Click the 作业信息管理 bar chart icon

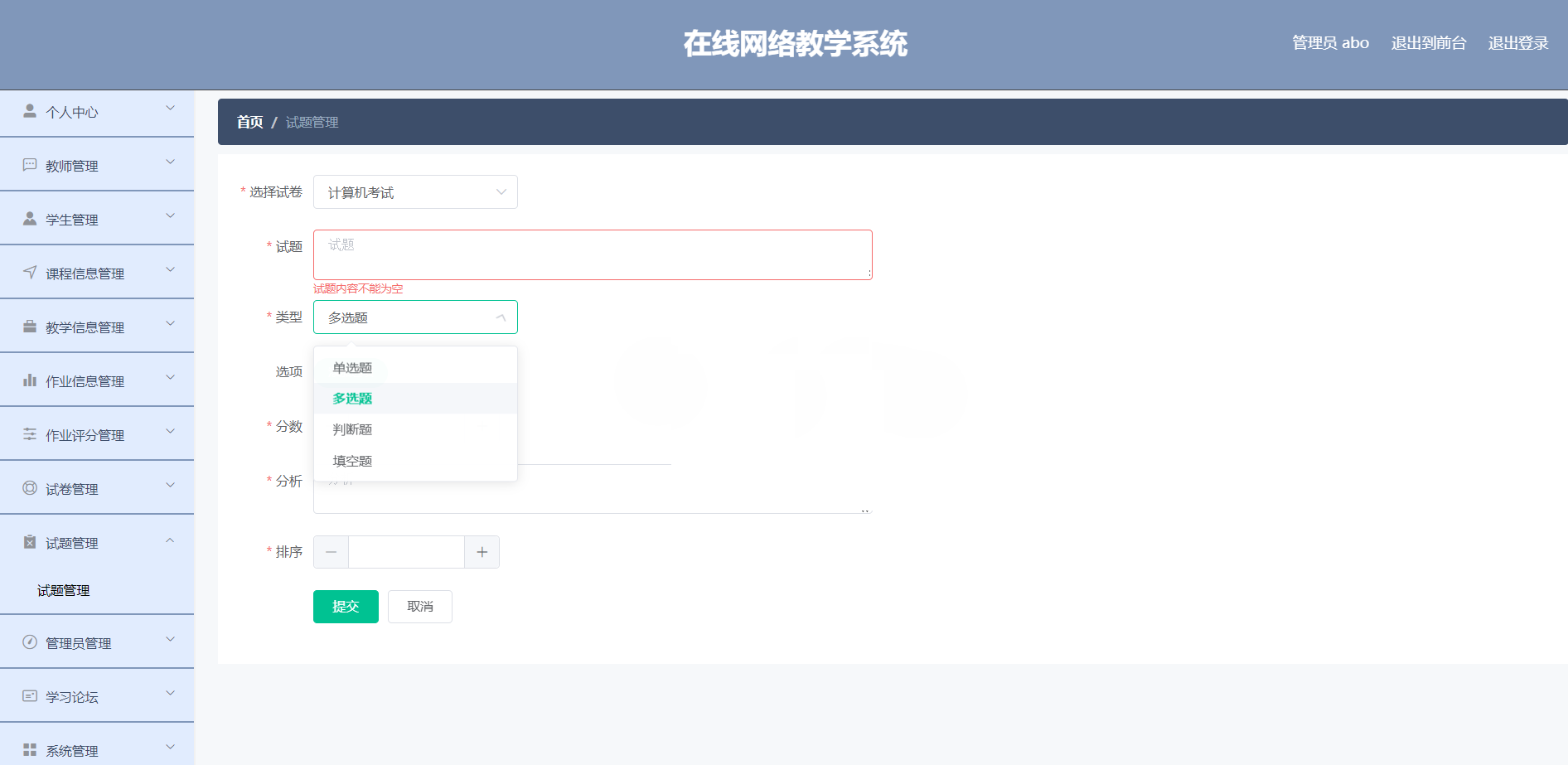[30, 380]
